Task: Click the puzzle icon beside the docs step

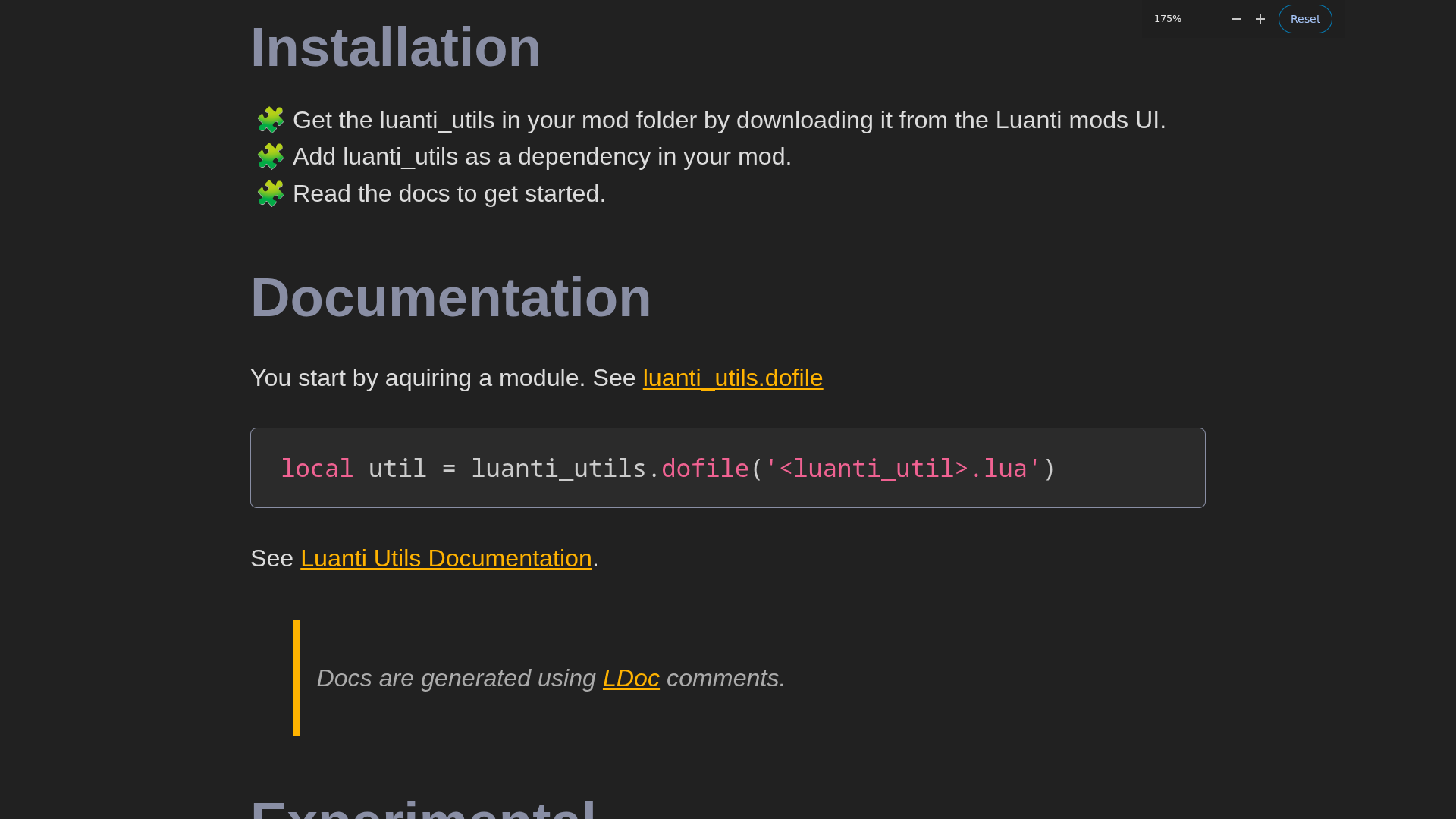Action: coord(270,193)
